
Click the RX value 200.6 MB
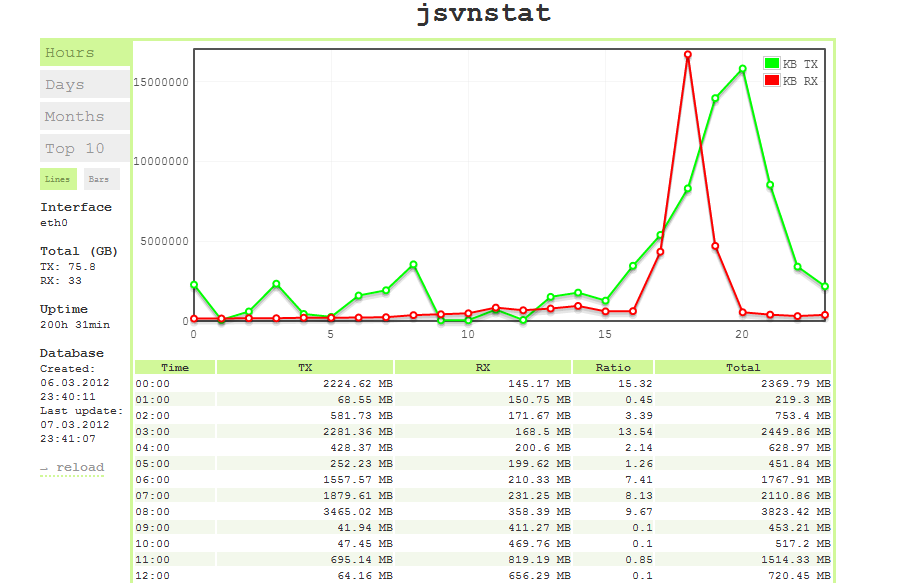point(543,448)
